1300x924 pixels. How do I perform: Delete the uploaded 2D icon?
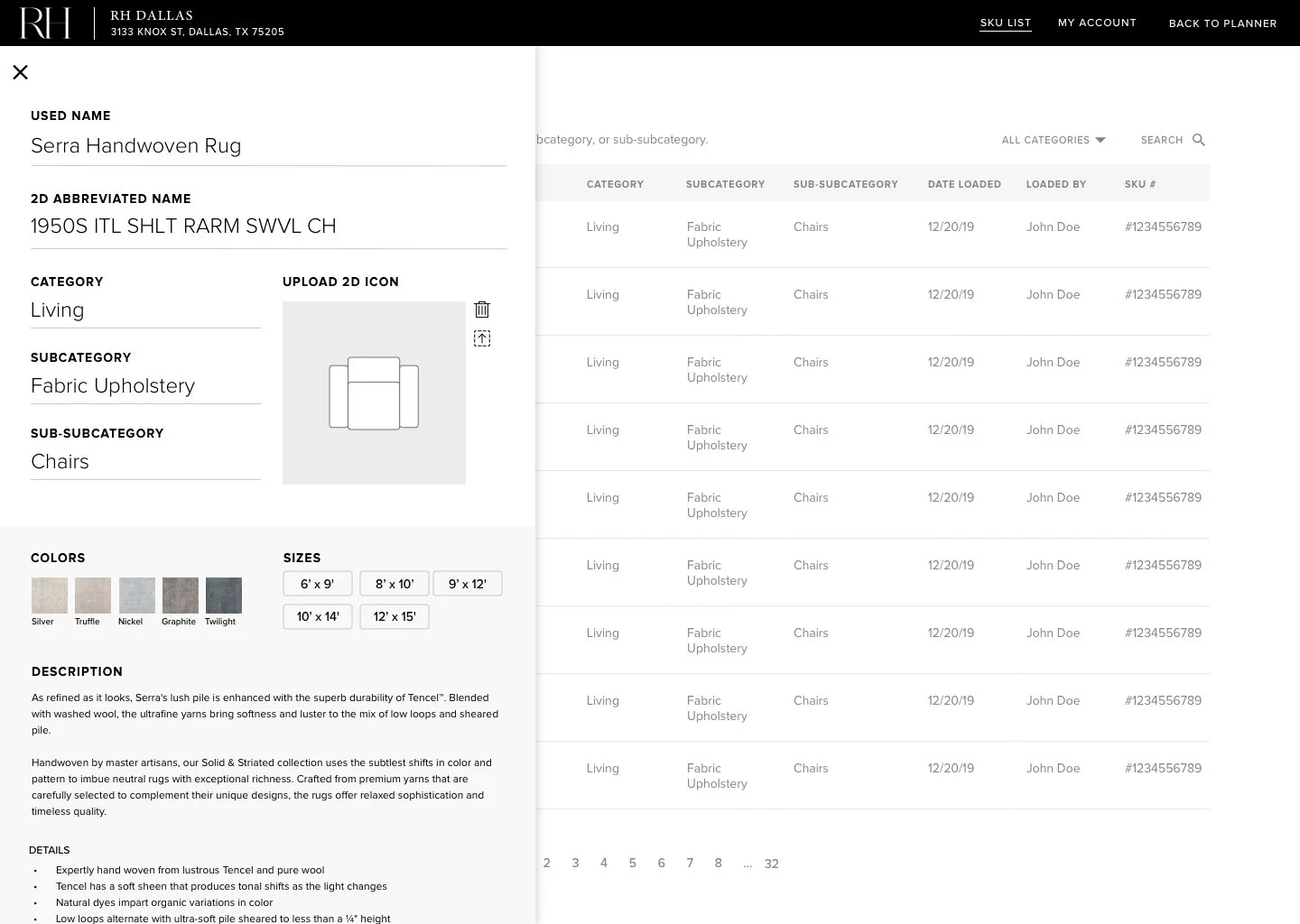click(482, 310)
